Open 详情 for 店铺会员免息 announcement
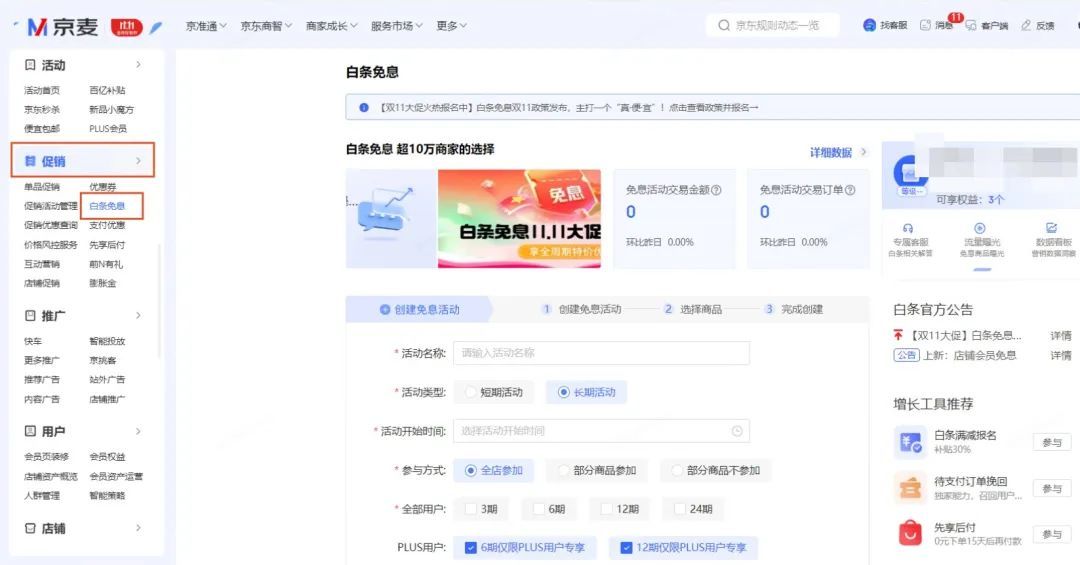Viewport: 1080px width, 565px height. click(x=1061, y=356)
